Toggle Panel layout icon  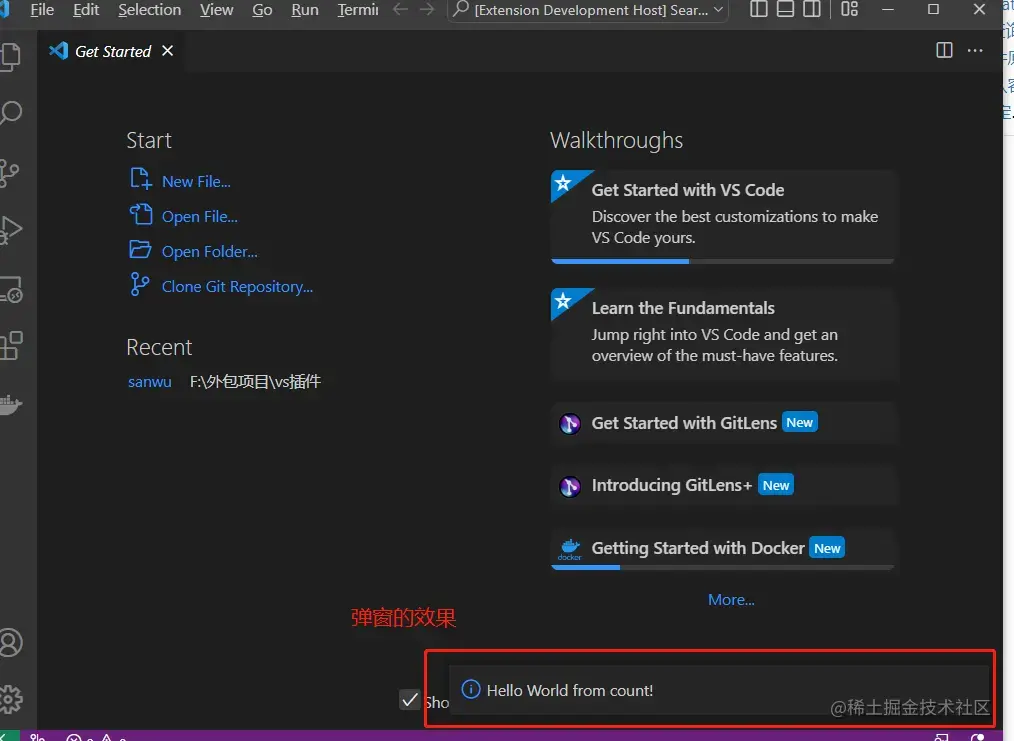(785, 9)
